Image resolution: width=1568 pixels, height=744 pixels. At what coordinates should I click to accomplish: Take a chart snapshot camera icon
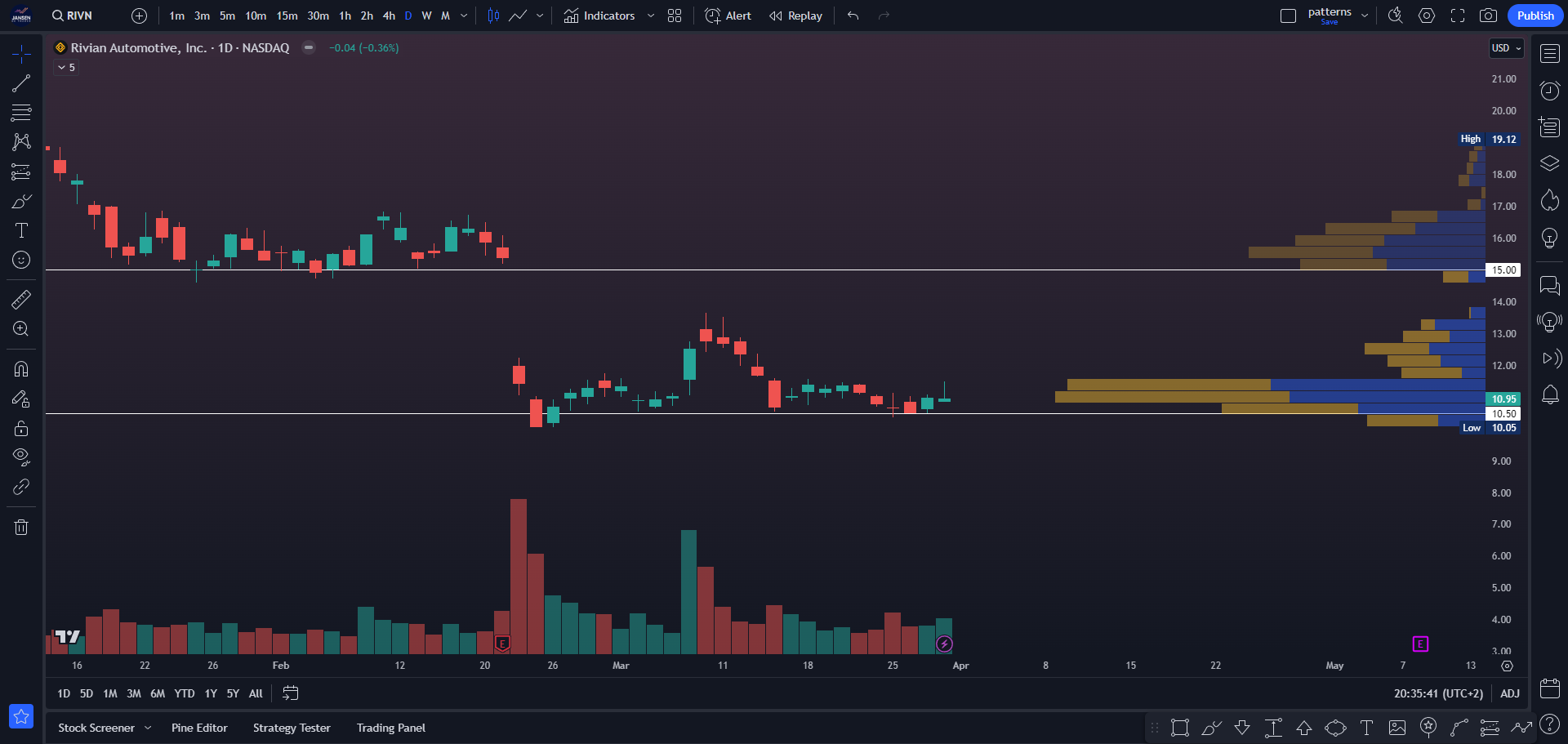(x=1489, y=16)
